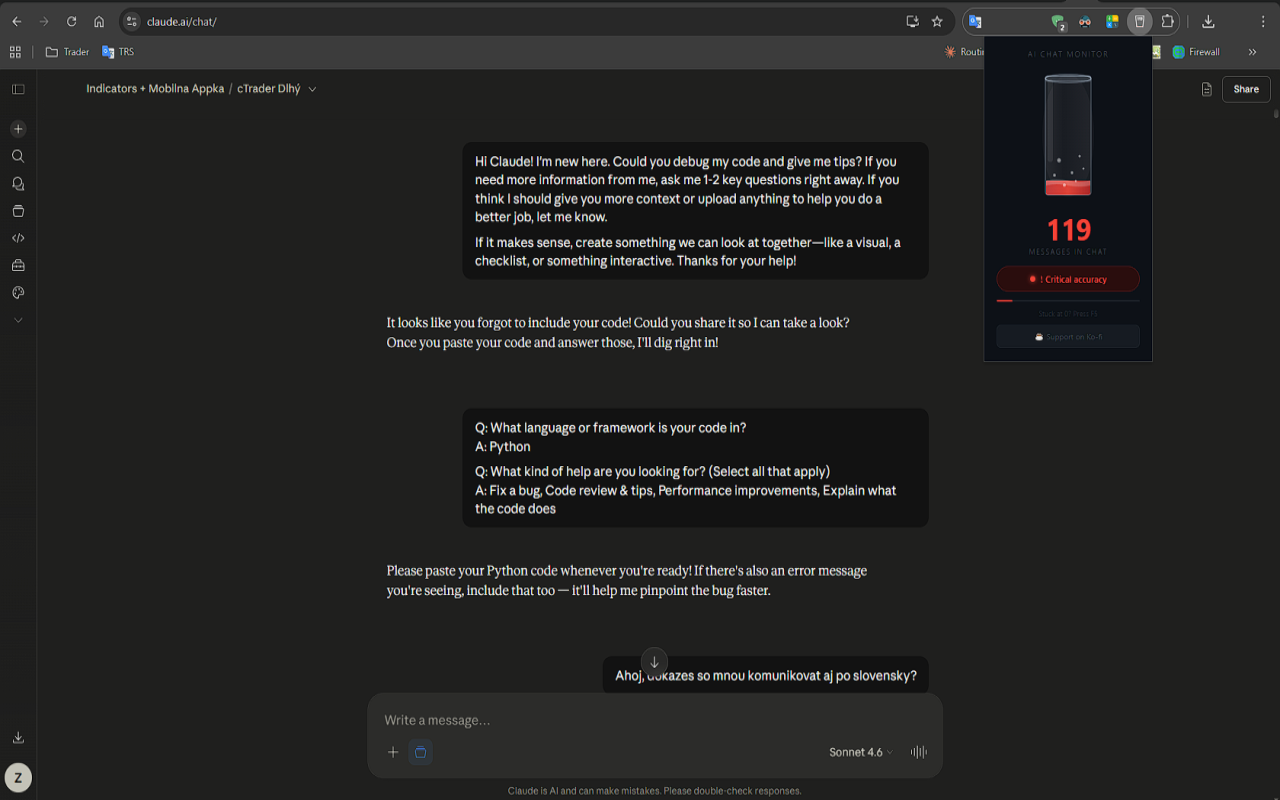Screen dimensions: 1280x800
Task: Open the projects stack icon in sidebar
Action: pos(18,211)
